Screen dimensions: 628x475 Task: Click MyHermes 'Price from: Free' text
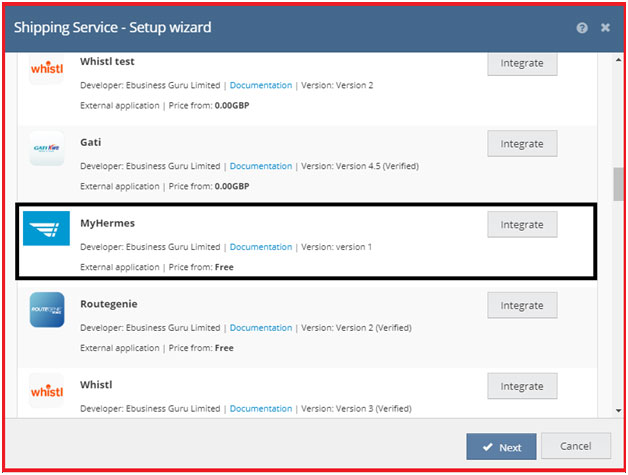coord(201,268)
